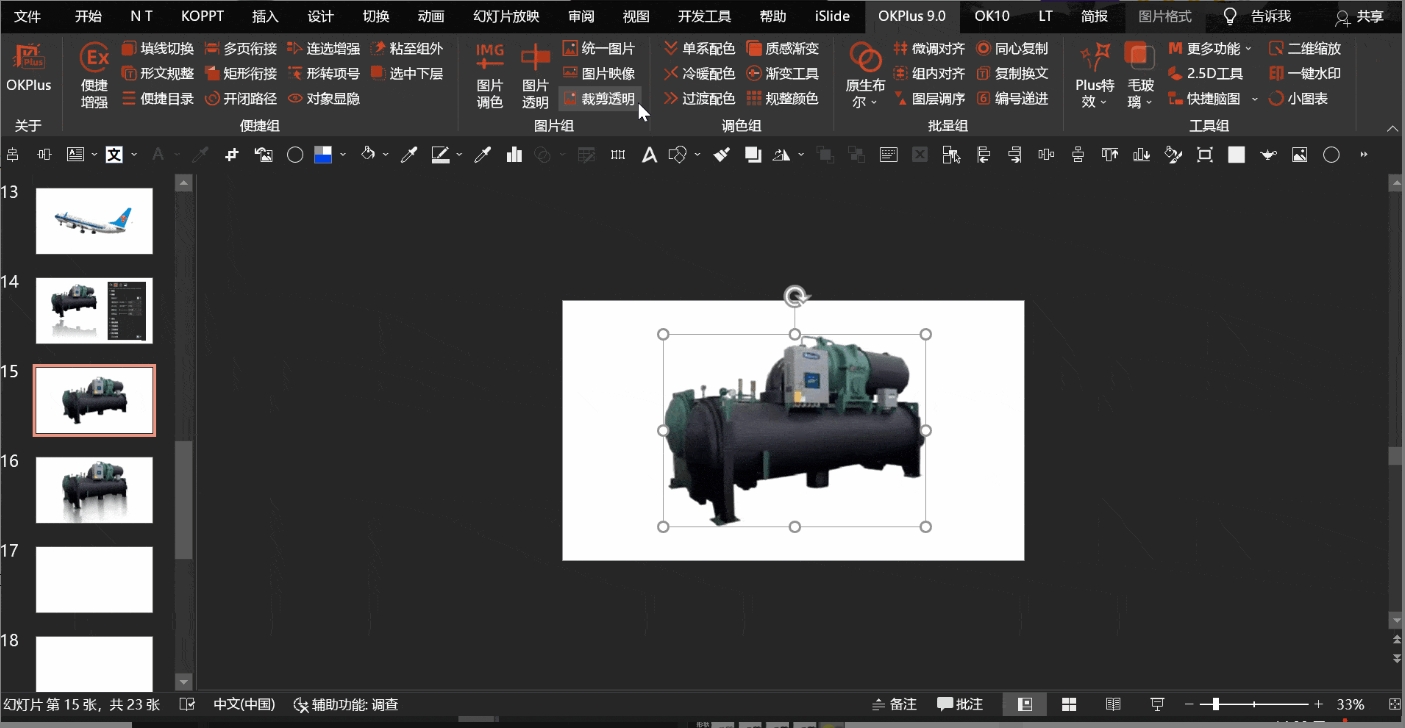
Task: Select slide 13 airplane thumbnail
Action: [x=94, y=221]
